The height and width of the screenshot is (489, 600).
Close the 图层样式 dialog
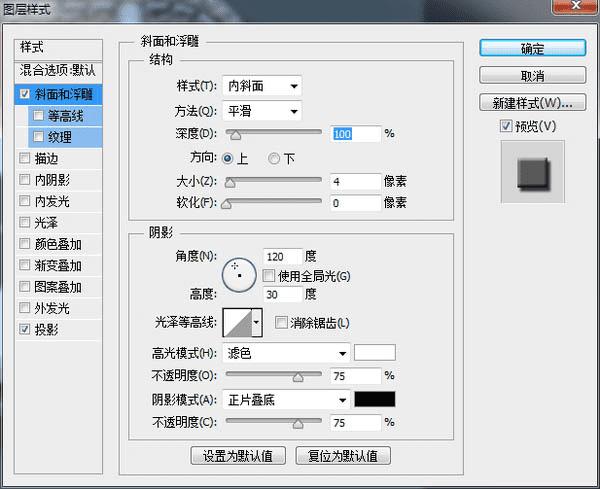[x=575, y=6]
